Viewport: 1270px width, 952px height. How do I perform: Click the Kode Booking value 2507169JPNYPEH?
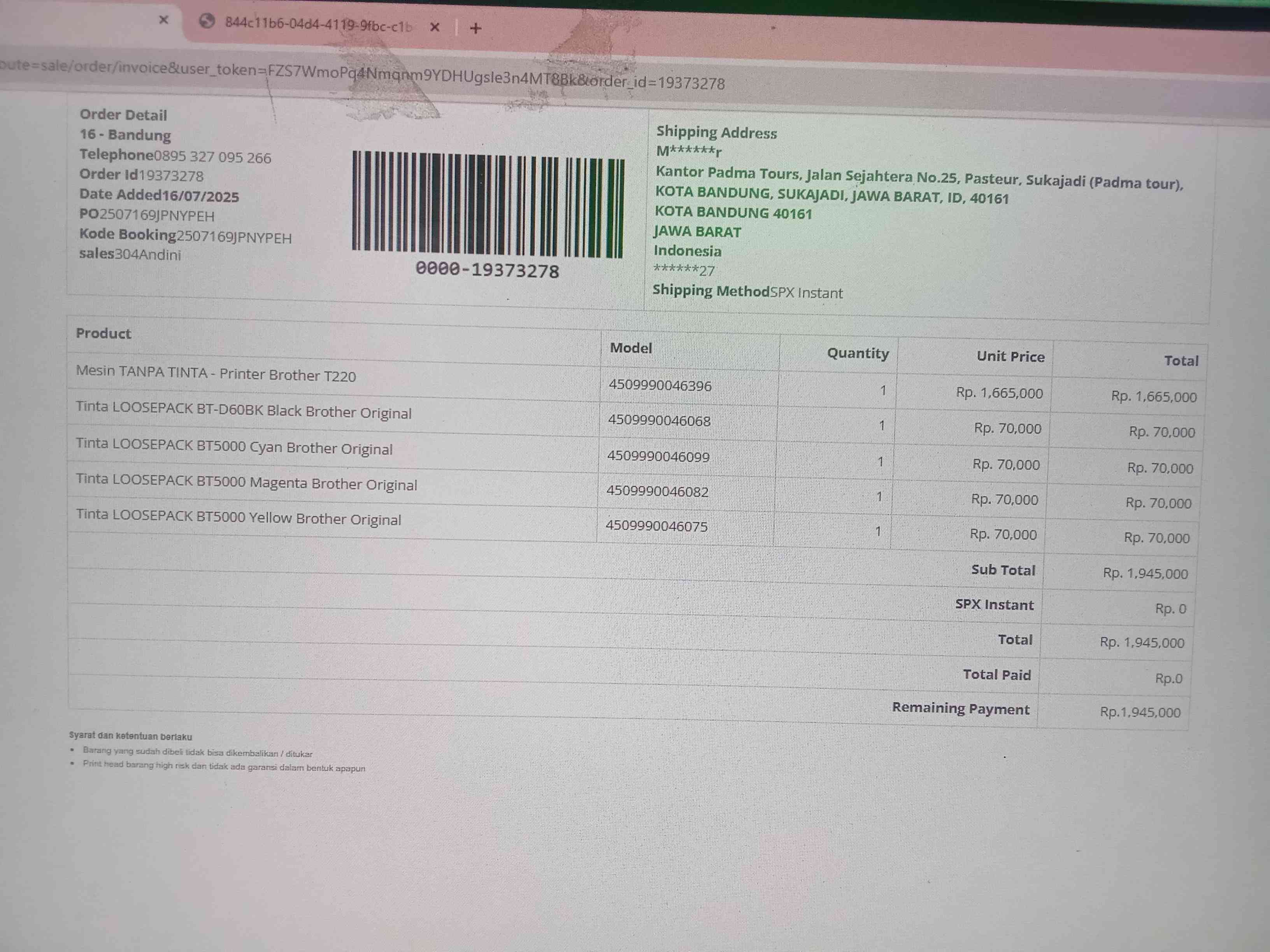click(234, 237)
